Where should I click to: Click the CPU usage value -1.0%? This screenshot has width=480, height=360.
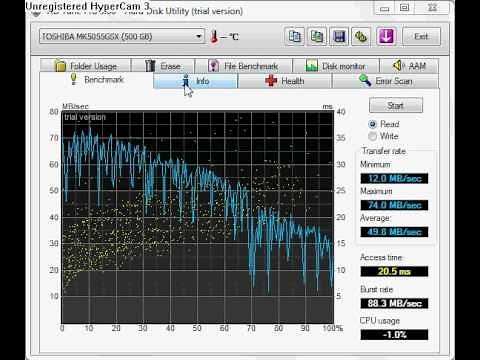pyautogui.click(x=394, y=334)
